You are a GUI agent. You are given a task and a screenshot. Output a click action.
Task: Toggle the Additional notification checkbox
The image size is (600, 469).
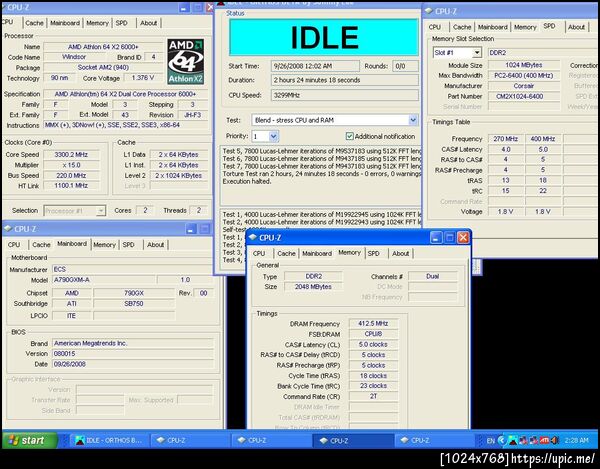[350, 136]
